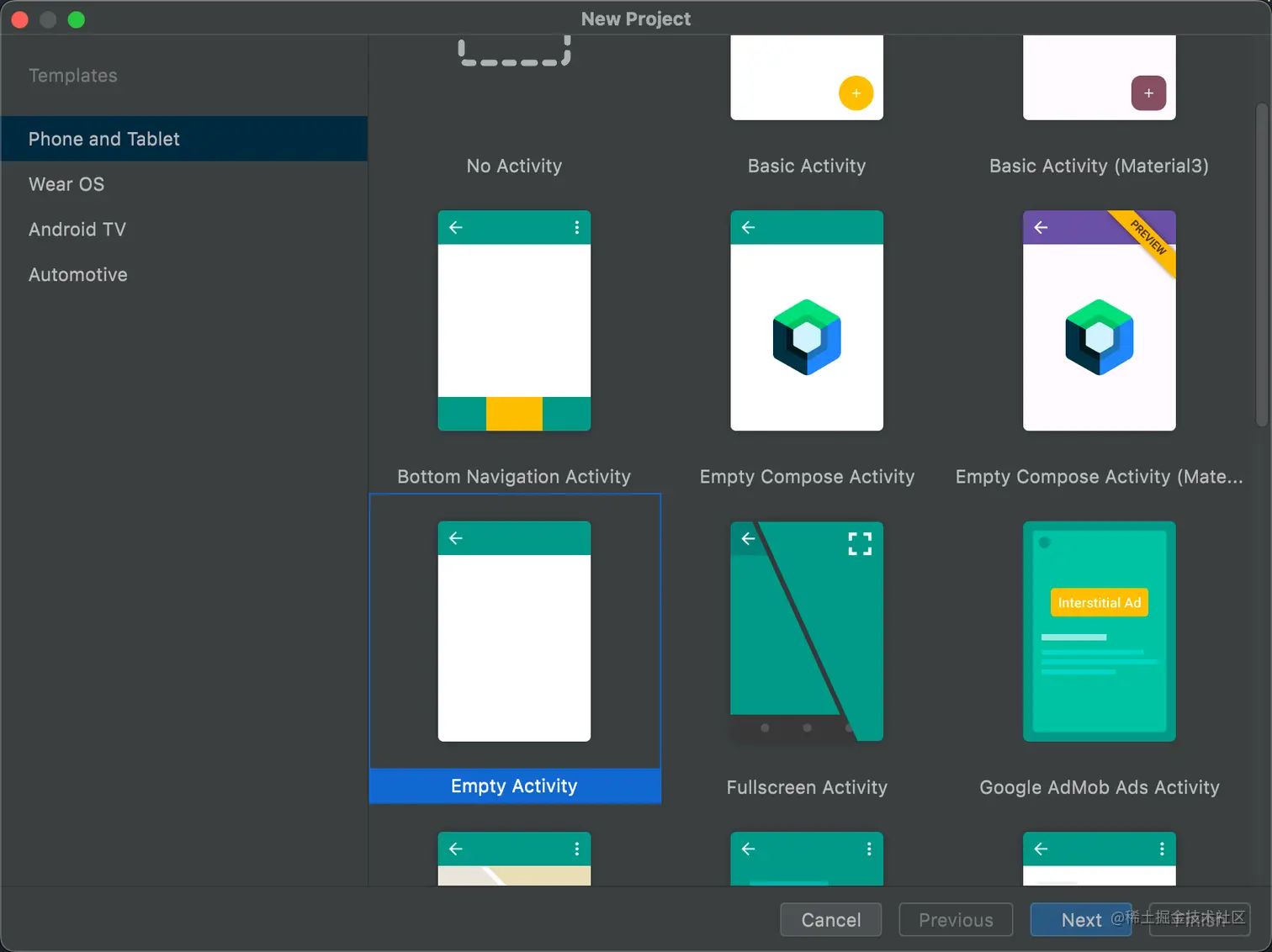
Task: Click Compose logo in Material3 Compose preview
Action: coord(1099,337)
